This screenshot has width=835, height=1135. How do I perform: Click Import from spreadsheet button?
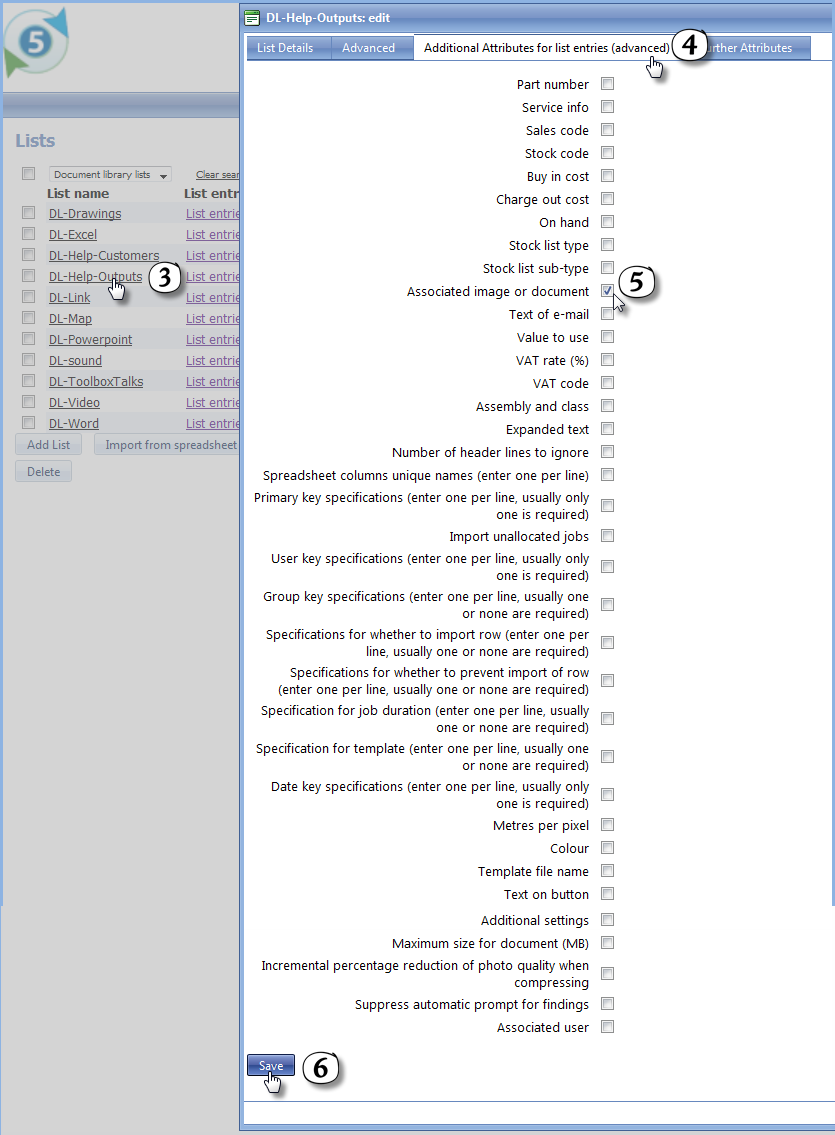pyautogui.click(x=168, y=444)
